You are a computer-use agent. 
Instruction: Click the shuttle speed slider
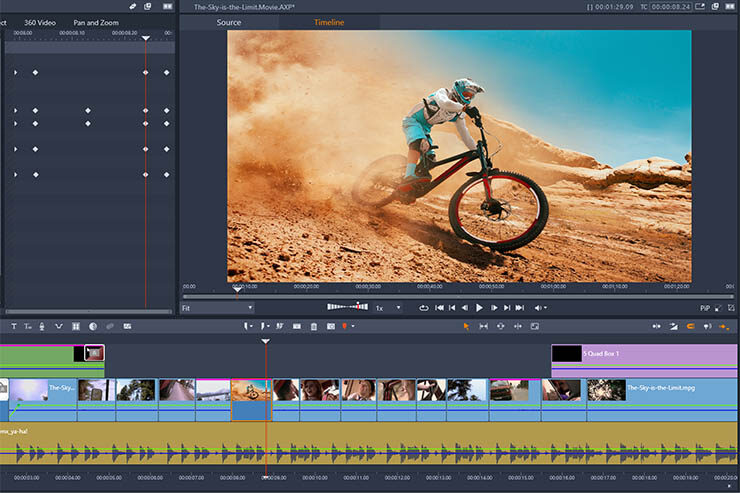pyautogui.click(x=348, y=307)
